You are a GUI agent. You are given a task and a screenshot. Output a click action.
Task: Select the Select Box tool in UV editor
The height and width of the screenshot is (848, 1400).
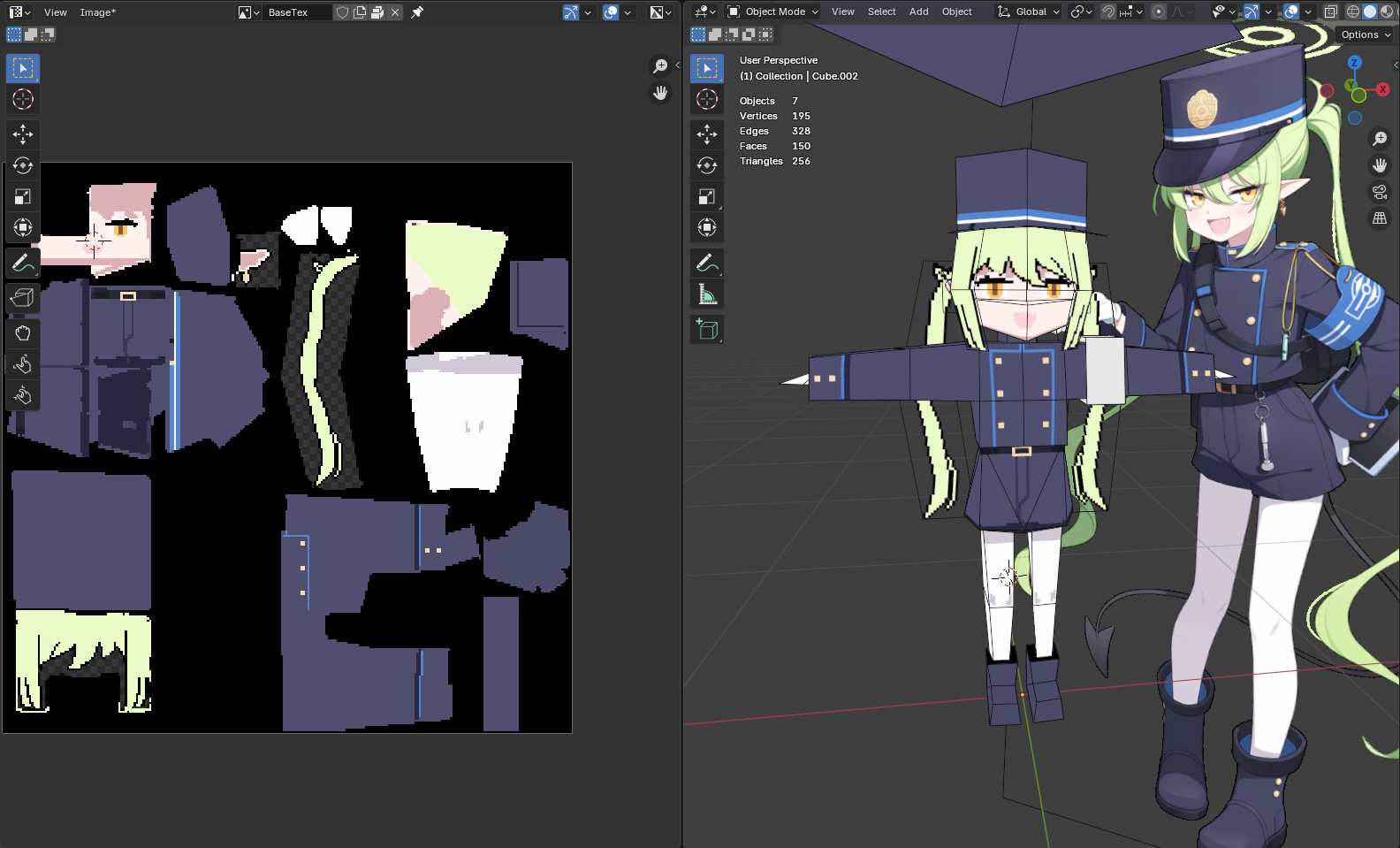point(23,68)
